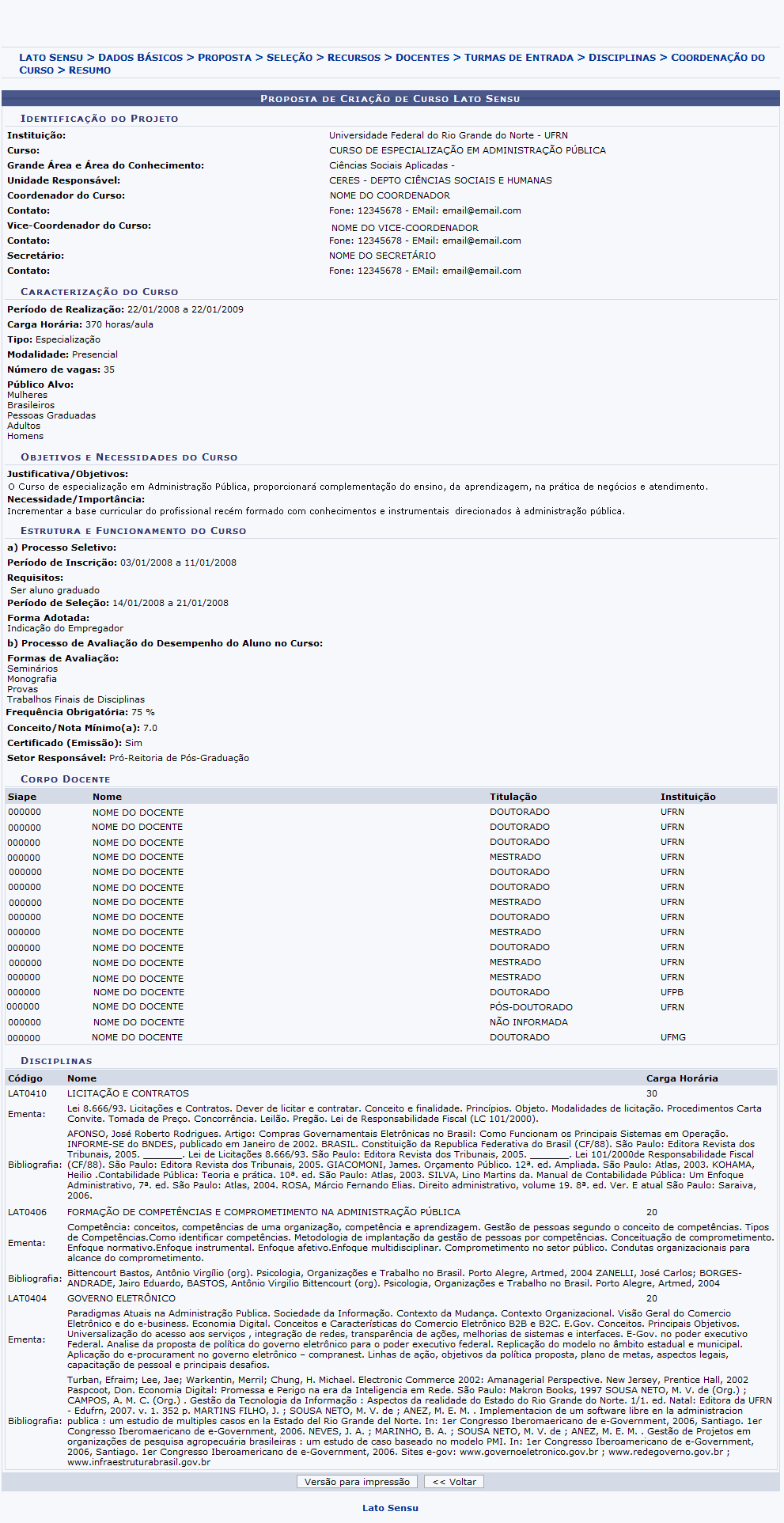Select the Governo Eletrônico discipline name
The width and height of the screenshot is (784, 1523).
(121, 1298)
